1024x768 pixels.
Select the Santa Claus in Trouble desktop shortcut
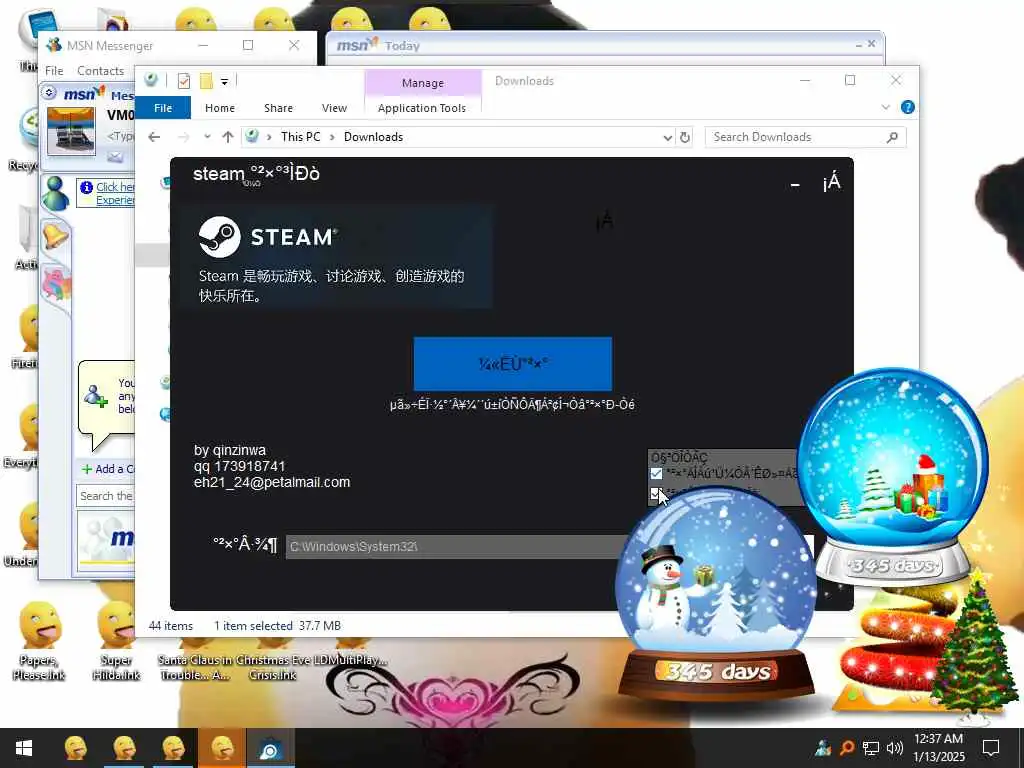194,660
